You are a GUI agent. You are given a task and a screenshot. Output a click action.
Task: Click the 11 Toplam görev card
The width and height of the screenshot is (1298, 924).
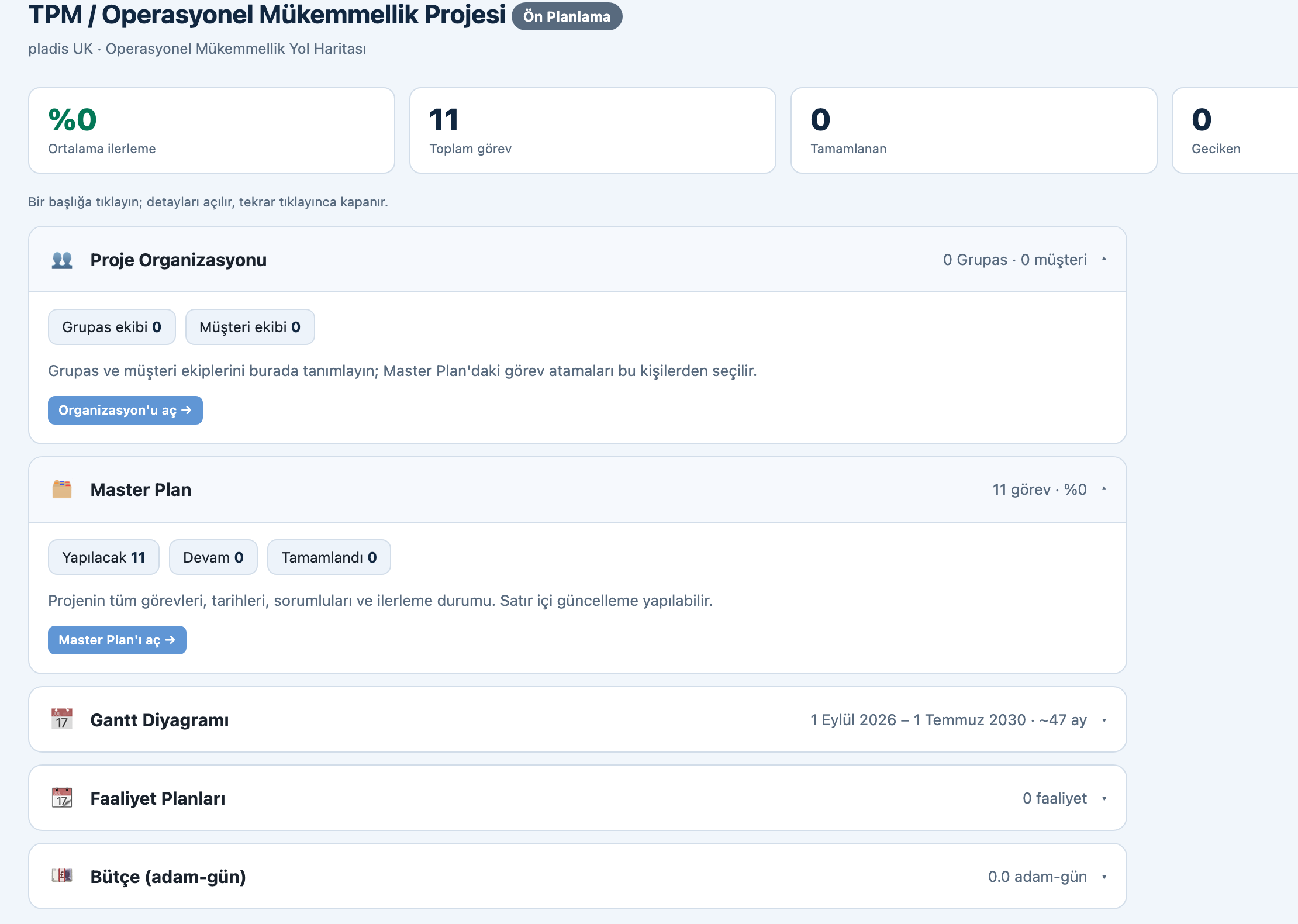coord(593,130)
